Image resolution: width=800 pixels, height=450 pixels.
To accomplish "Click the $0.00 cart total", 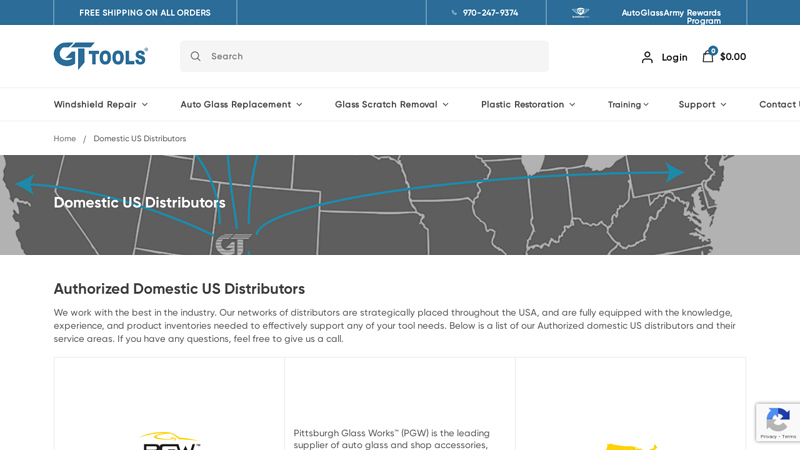I will click(x=733, y=57).
